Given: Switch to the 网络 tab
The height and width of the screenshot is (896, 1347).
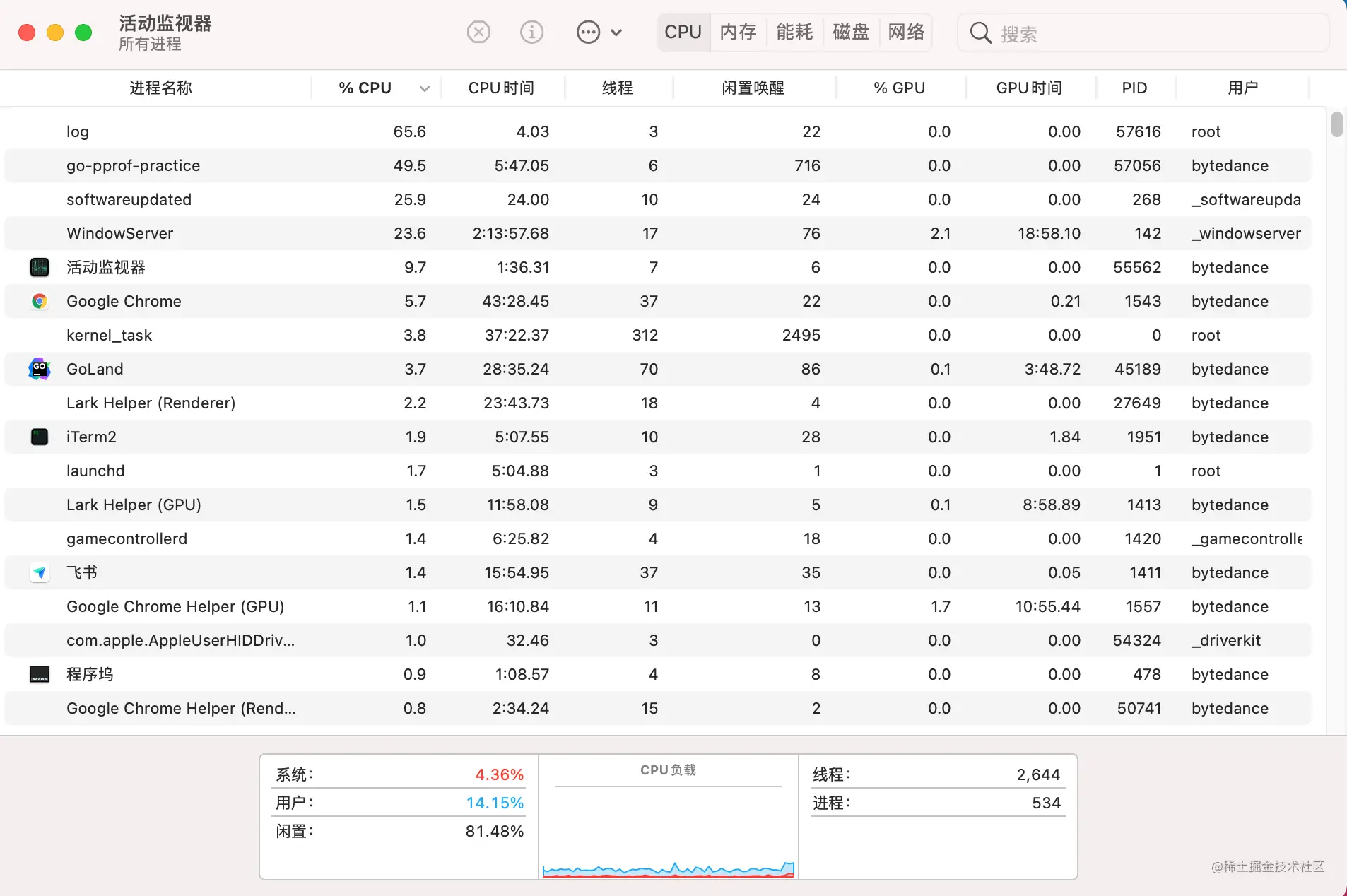Looking at the screenshot, I should (x=906, y=32).
